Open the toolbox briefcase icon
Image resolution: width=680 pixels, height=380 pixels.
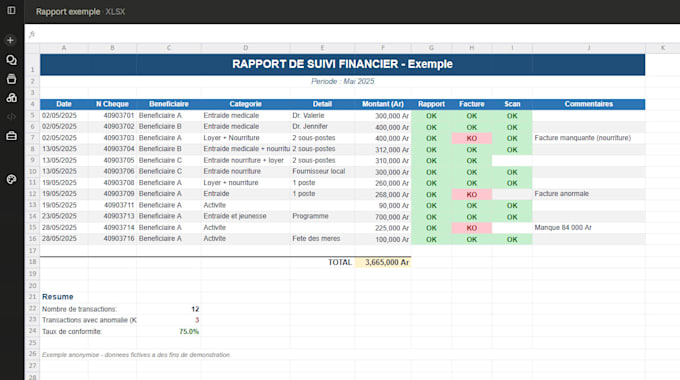11,136
